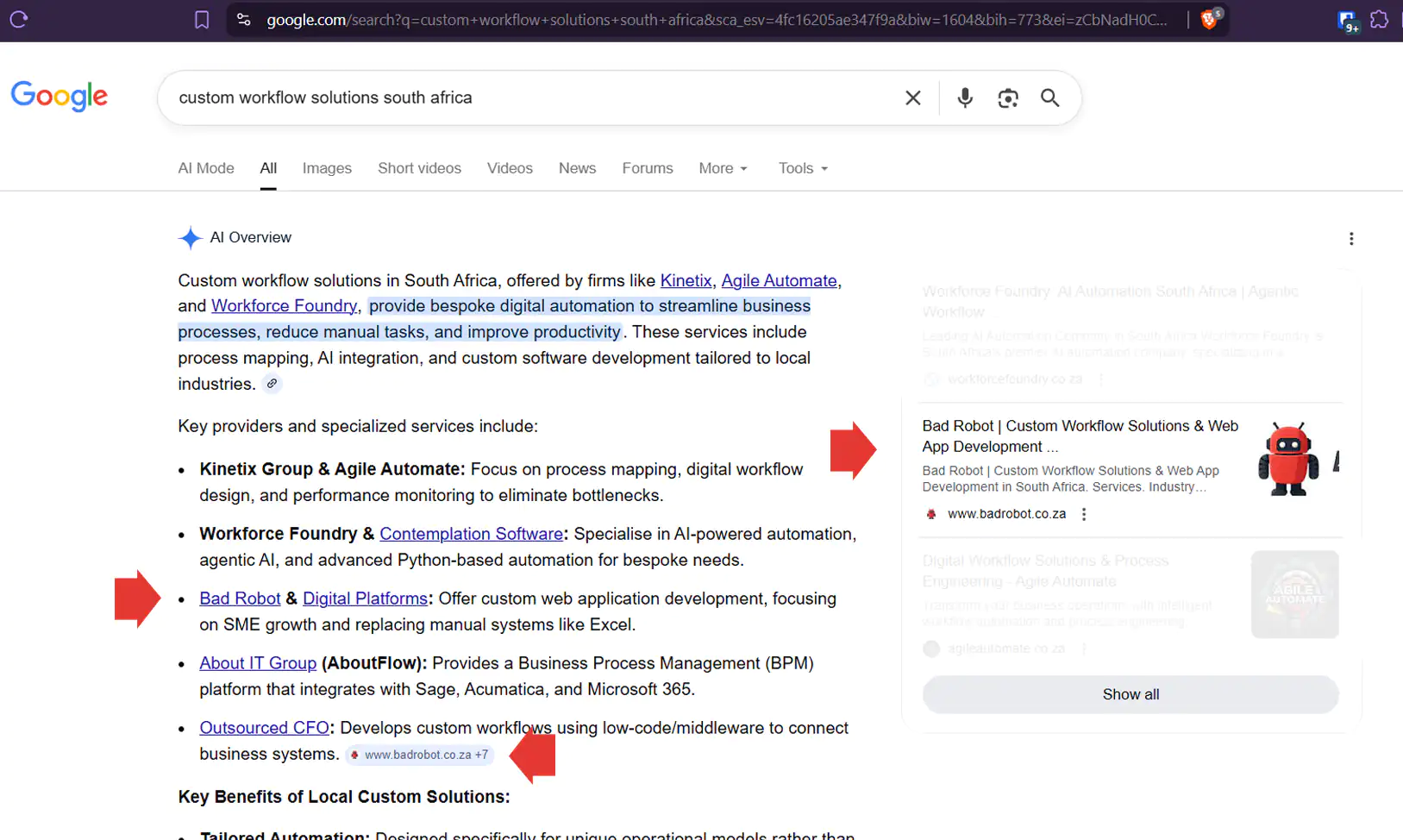Click the bookmark icon left of the address bar

tap(202, 19)
